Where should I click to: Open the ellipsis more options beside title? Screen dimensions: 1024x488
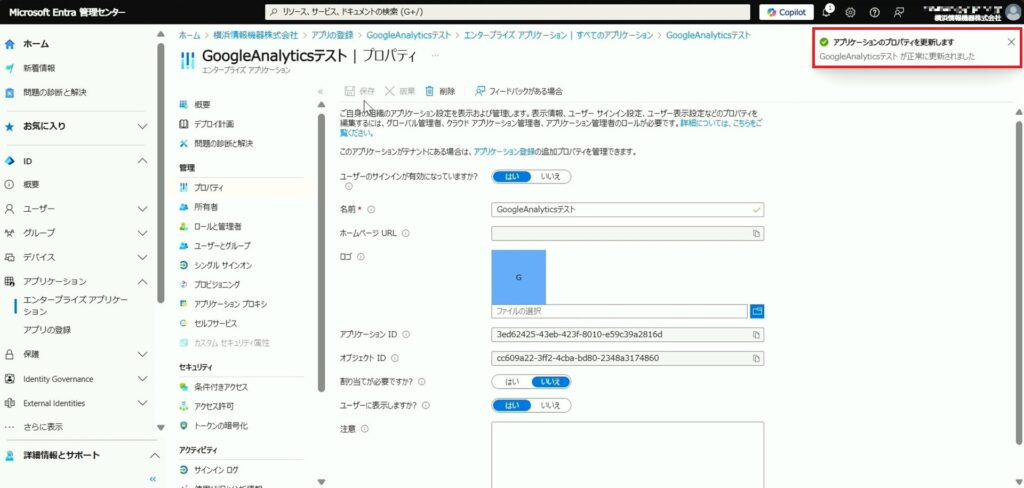[435, 56]
